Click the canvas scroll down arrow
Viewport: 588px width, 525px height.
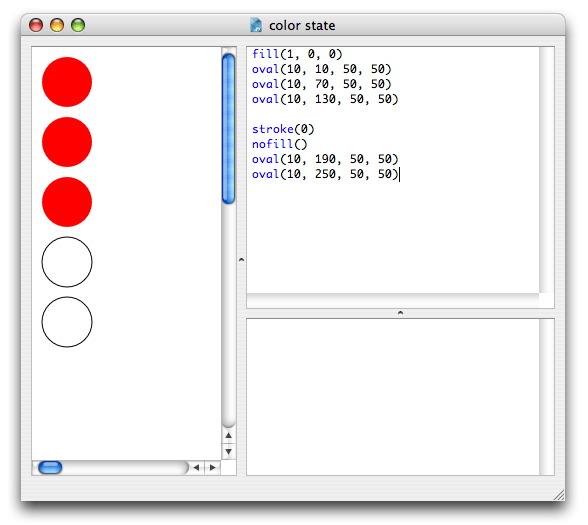tap(228, 451)
